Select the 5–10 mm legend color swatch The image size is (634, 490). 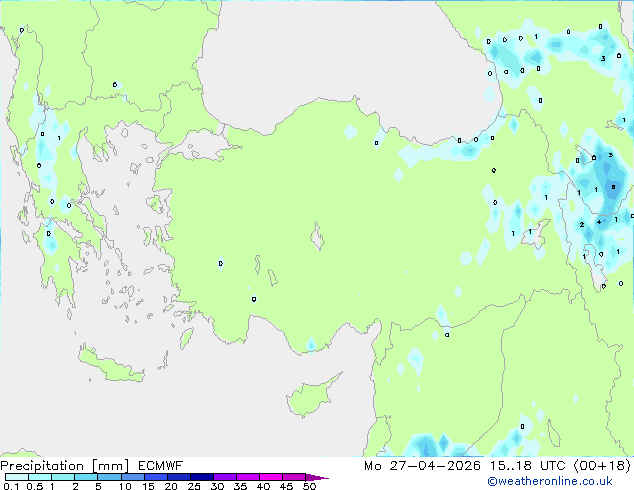(x=109, y=477)
